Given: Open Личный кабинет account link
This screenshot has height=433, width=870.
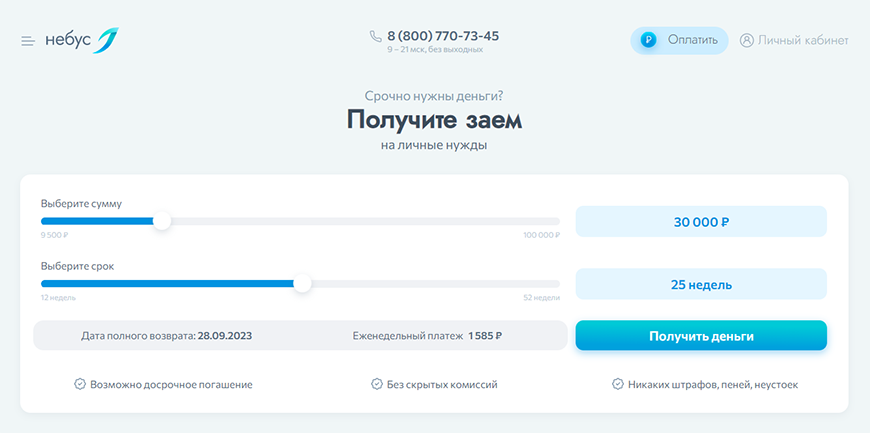Looking at the screenshot, I should [803, 41].
